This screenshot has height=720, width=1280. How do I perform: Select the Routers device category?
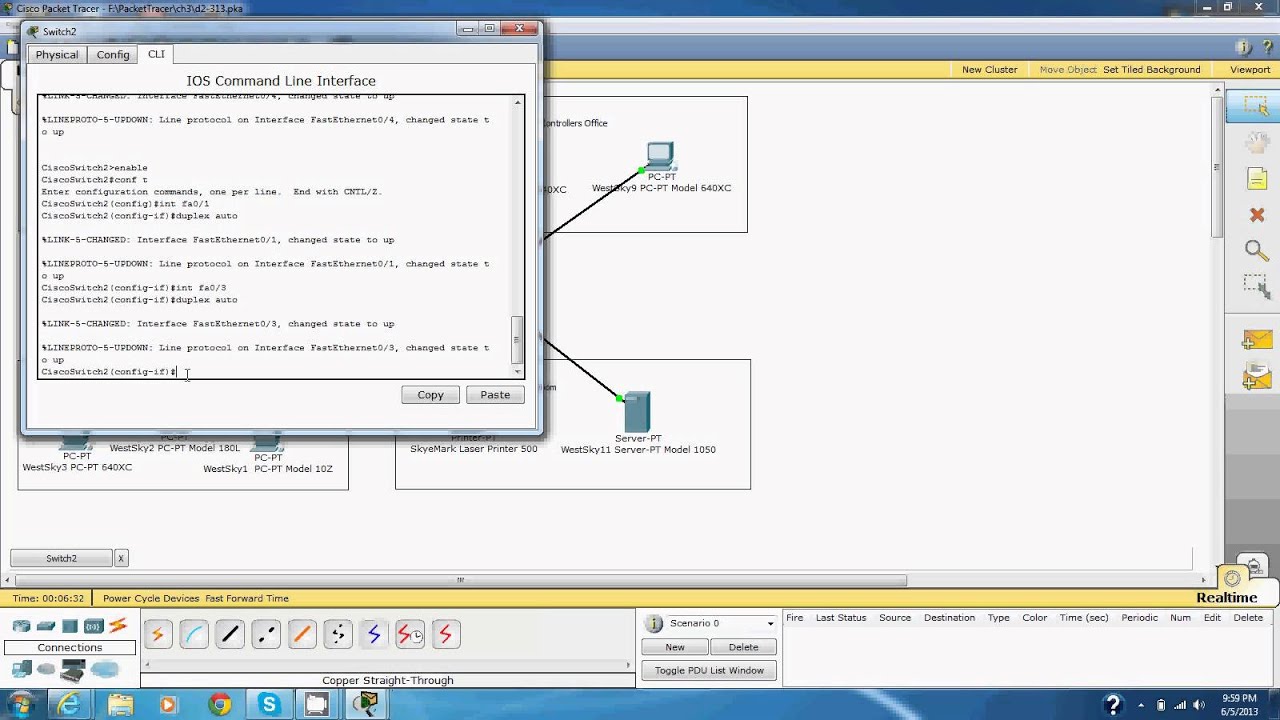tap(22, 627)
